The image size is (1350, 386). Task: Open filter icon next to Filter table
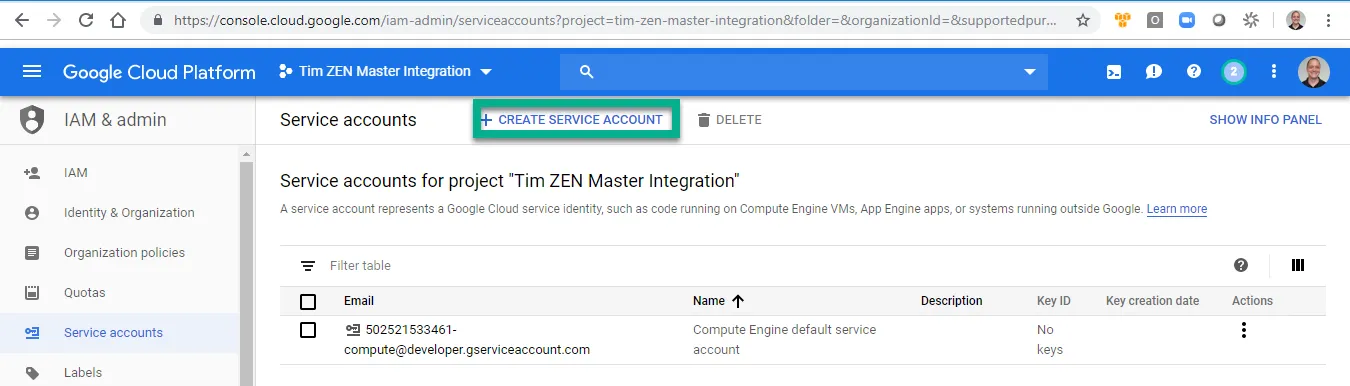pos(308,266)
